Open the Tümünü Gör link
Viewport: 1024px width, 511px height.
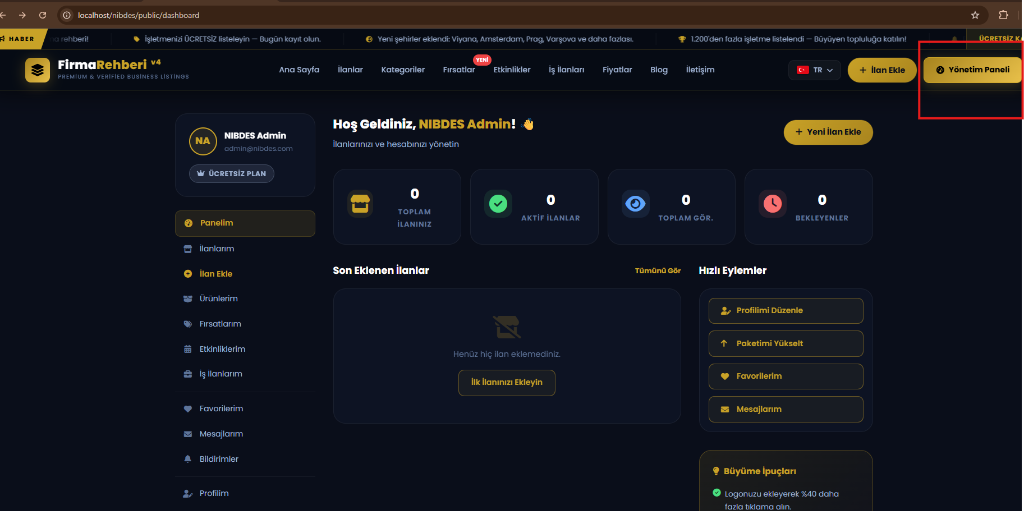(658, 271)
